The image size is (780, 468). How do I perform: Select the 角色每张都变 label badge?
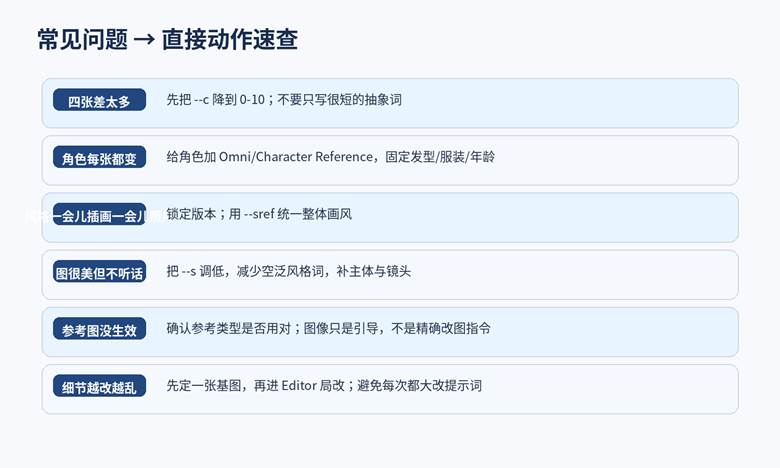click(99, 158)
